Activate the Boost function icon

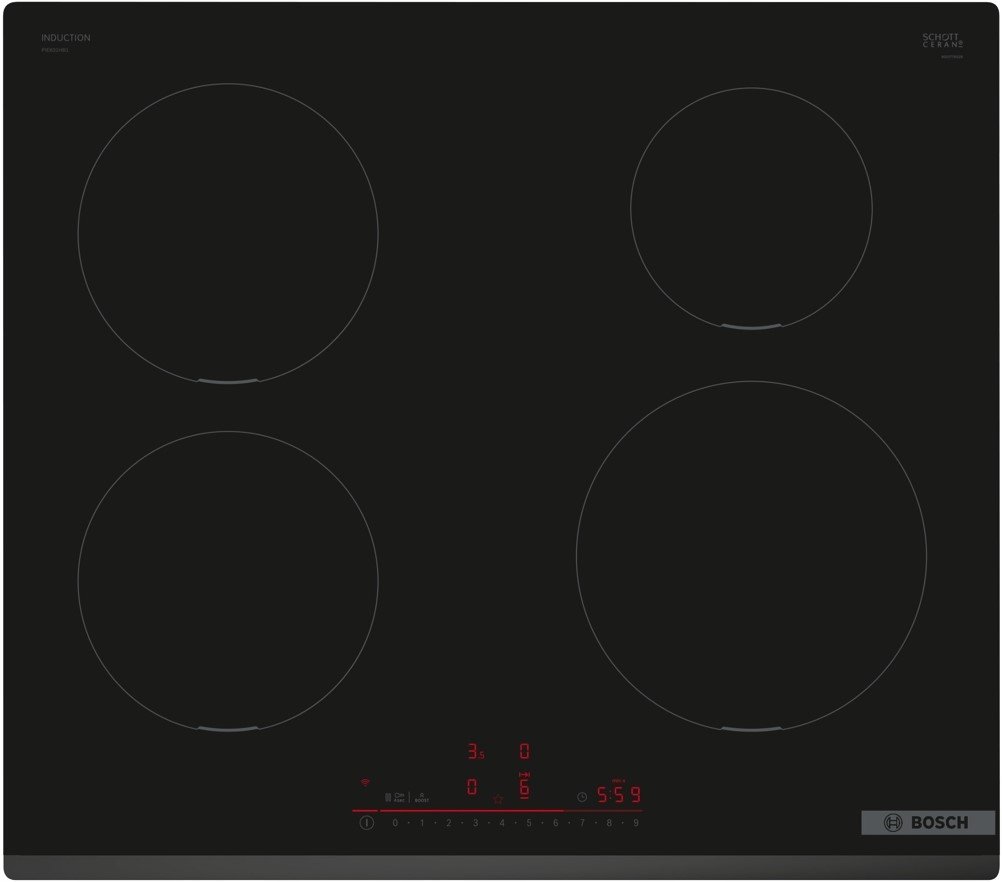pos(422,798)
